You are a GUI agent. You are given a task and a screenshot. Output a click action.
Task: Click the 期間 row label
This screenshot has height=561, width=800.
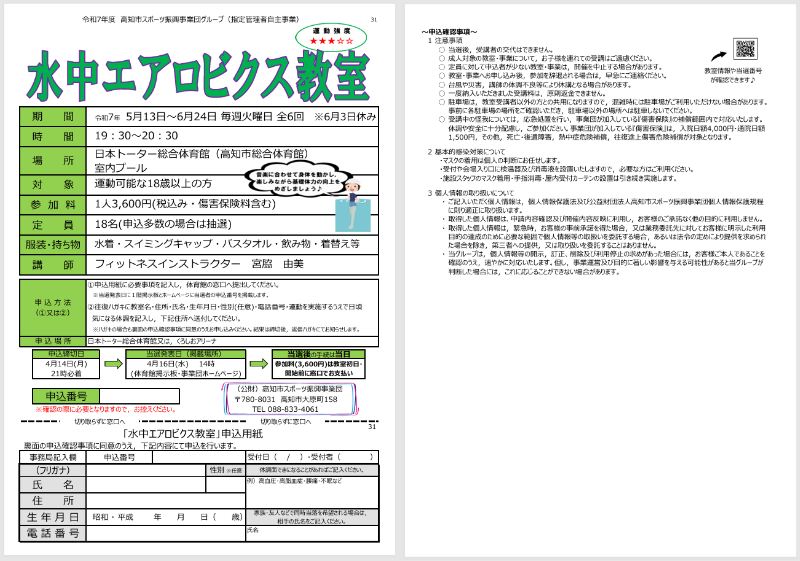[x=53, y=117]
